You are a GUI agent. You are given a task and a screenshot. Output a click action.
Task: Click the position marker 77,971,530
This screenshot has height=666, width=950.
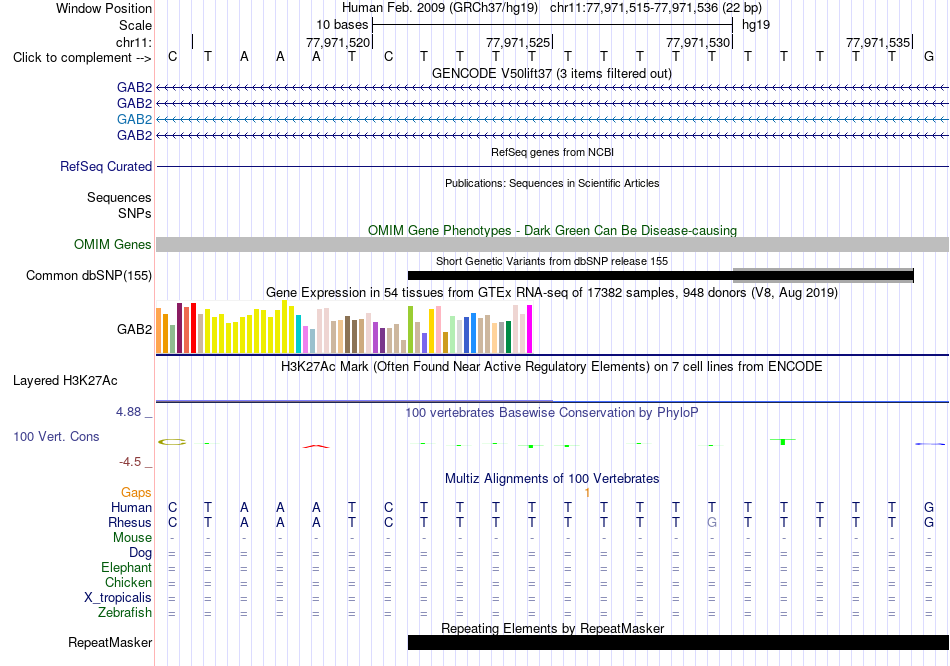pyautogui.click(x=698, y=42)
